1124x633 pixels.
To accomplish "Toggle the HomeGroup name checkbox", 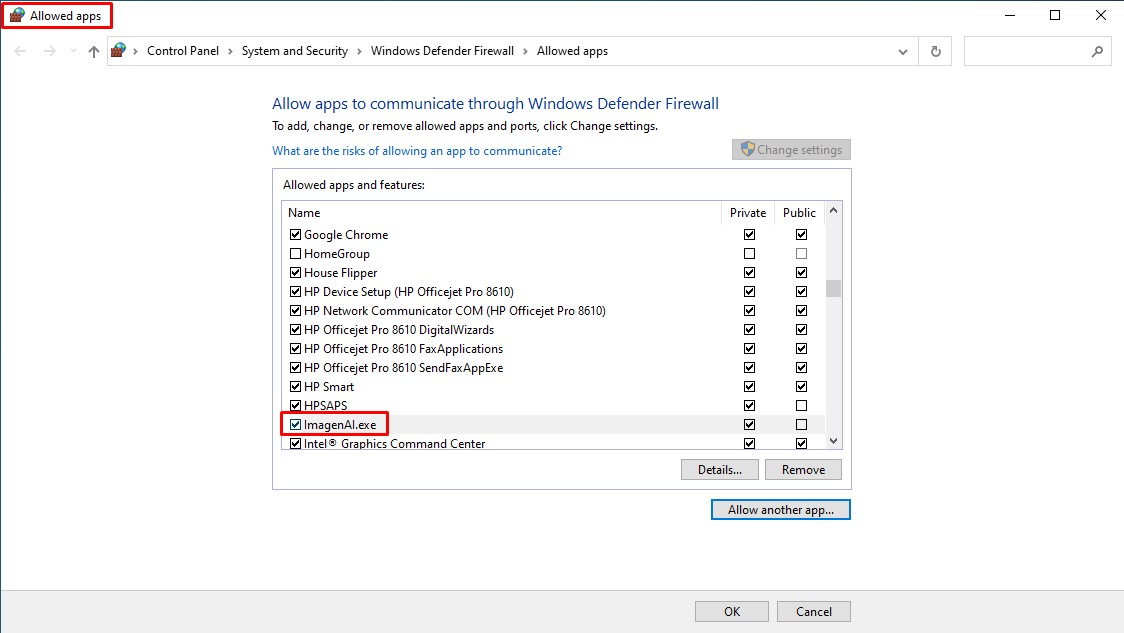I will pyautogui.click(x=295, y=254).
